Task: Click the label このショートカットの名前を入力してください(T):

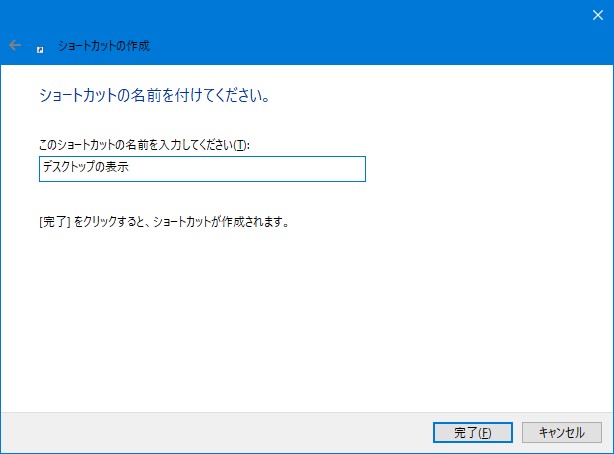Action: [143, 146]
